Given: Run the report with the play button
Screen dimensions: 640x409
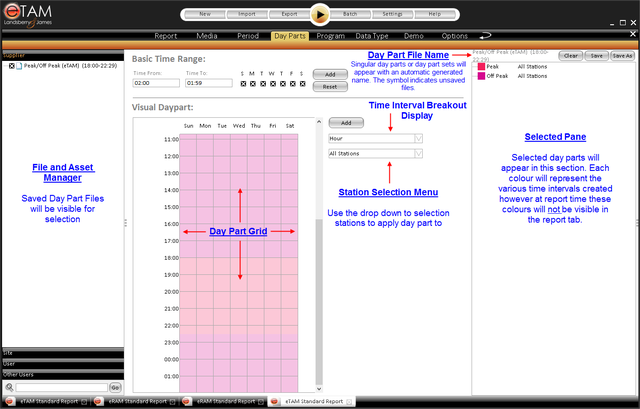Looking at the screenshot, I should [320, 15].
